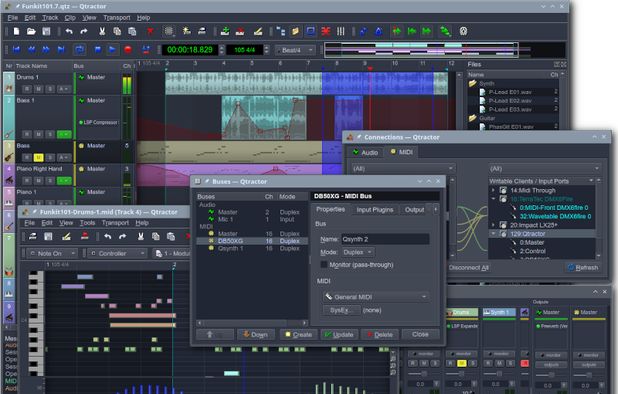The image size is (618, 394).
Task: Open Track Properties with the pencil icon
Action: pos(258,31)
